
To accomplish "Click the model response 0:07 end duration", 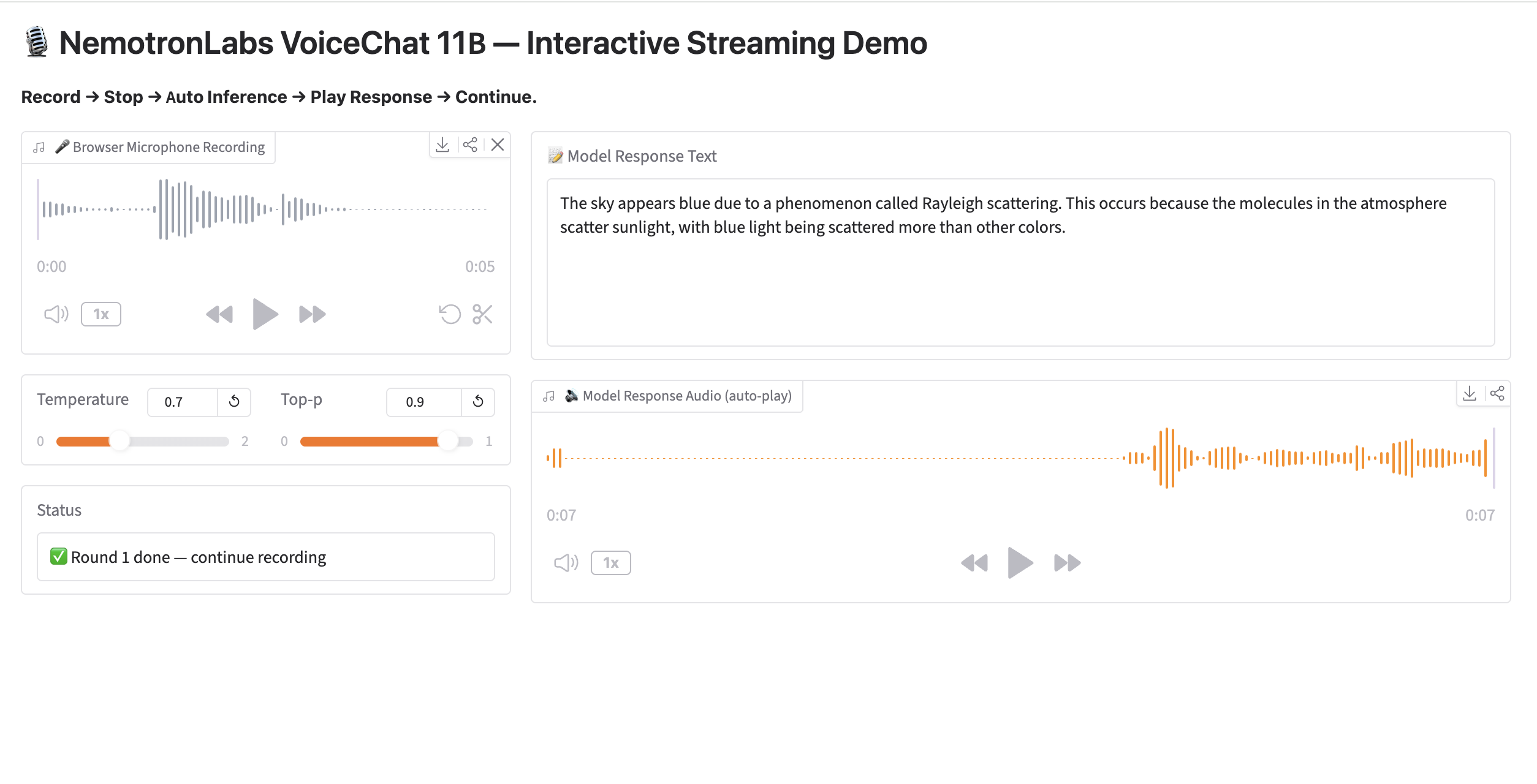I will [x=1480, y=515].
